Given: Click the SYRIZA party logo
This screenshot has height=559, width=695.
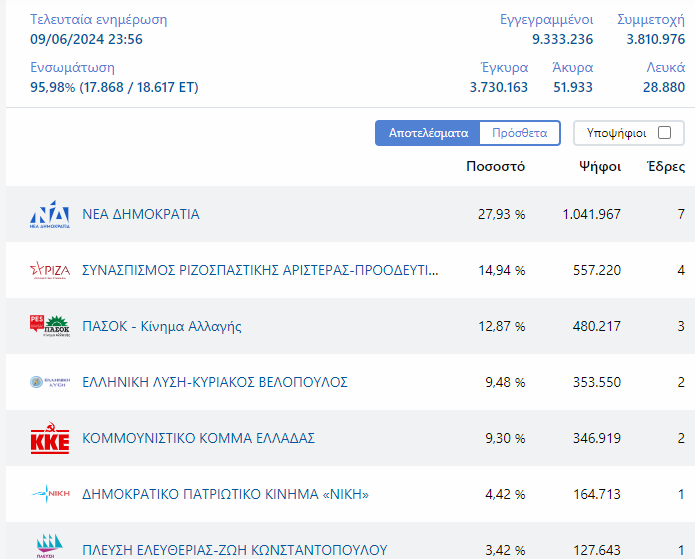Looking at the screenshot, I should [x=50, y=271].
